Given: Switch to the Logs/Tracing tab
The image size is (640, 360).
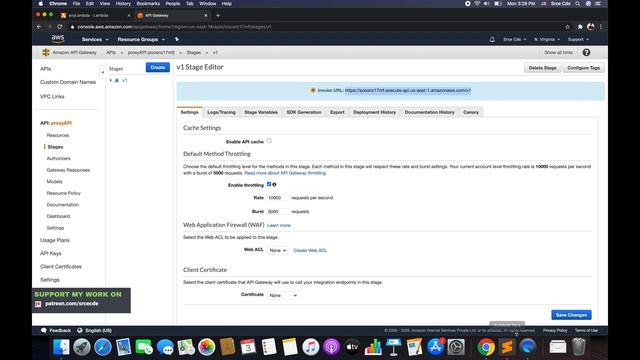Looking at the screenshot, I should pos(221,112).
